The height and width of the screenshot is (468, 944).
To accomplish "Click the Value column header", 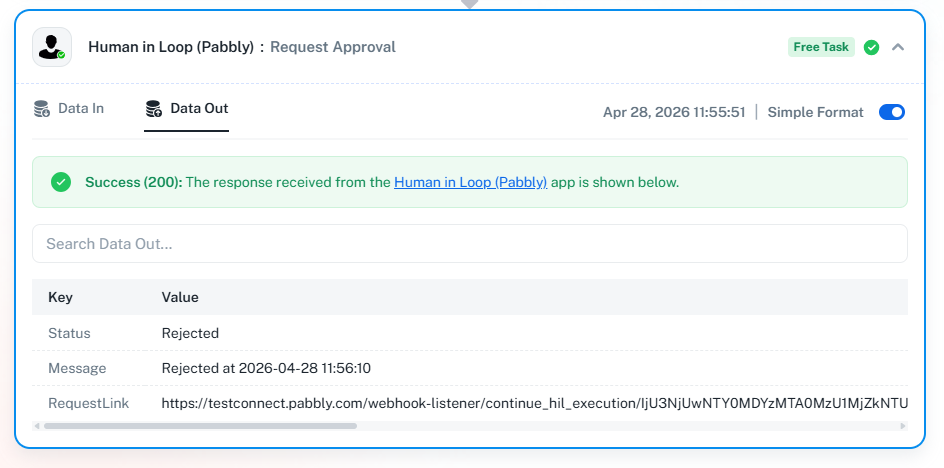I will (180, 297).
